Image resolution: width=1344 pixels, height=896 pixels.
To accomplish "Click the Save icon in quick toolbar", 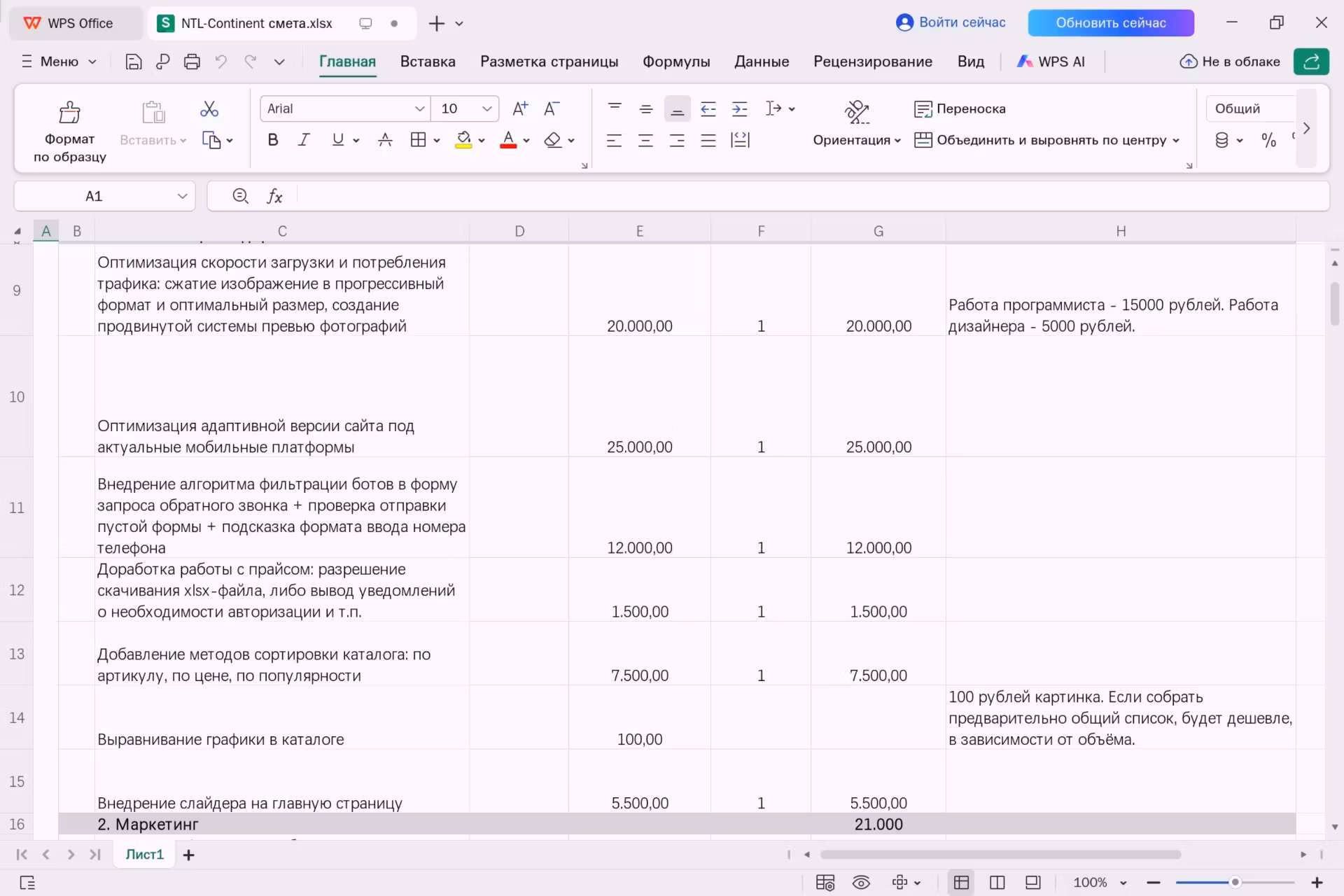I will point(133,62).
